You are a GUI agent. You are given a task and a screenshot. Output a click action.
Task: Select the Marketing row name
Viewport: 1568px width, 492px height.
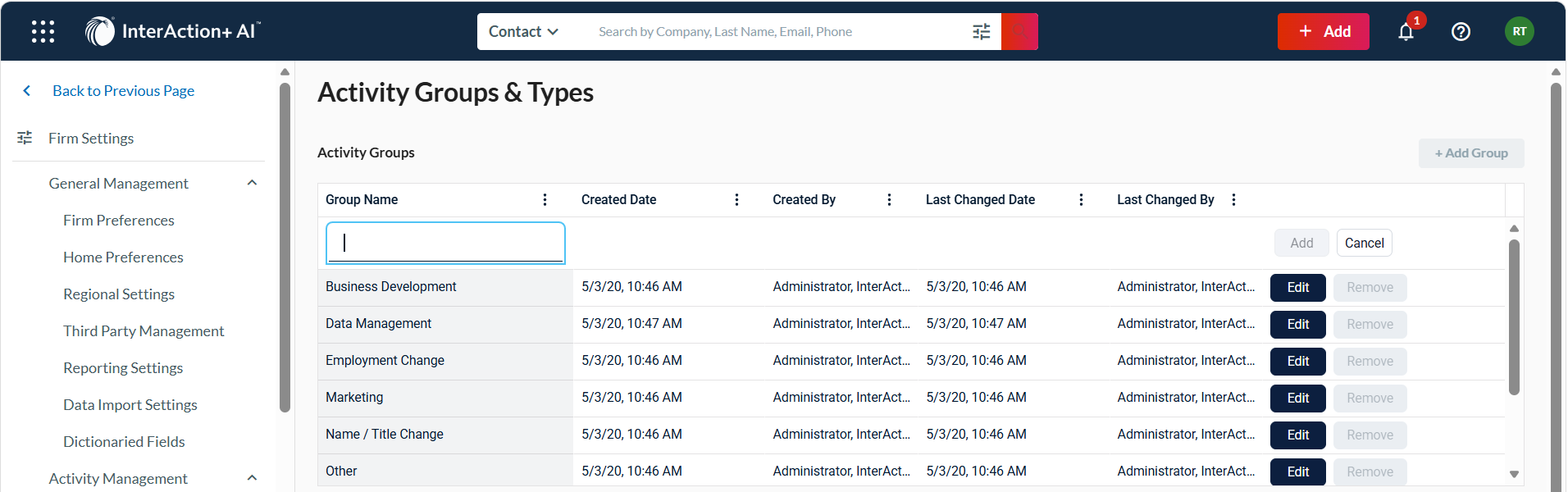click(x=354, y=397)
